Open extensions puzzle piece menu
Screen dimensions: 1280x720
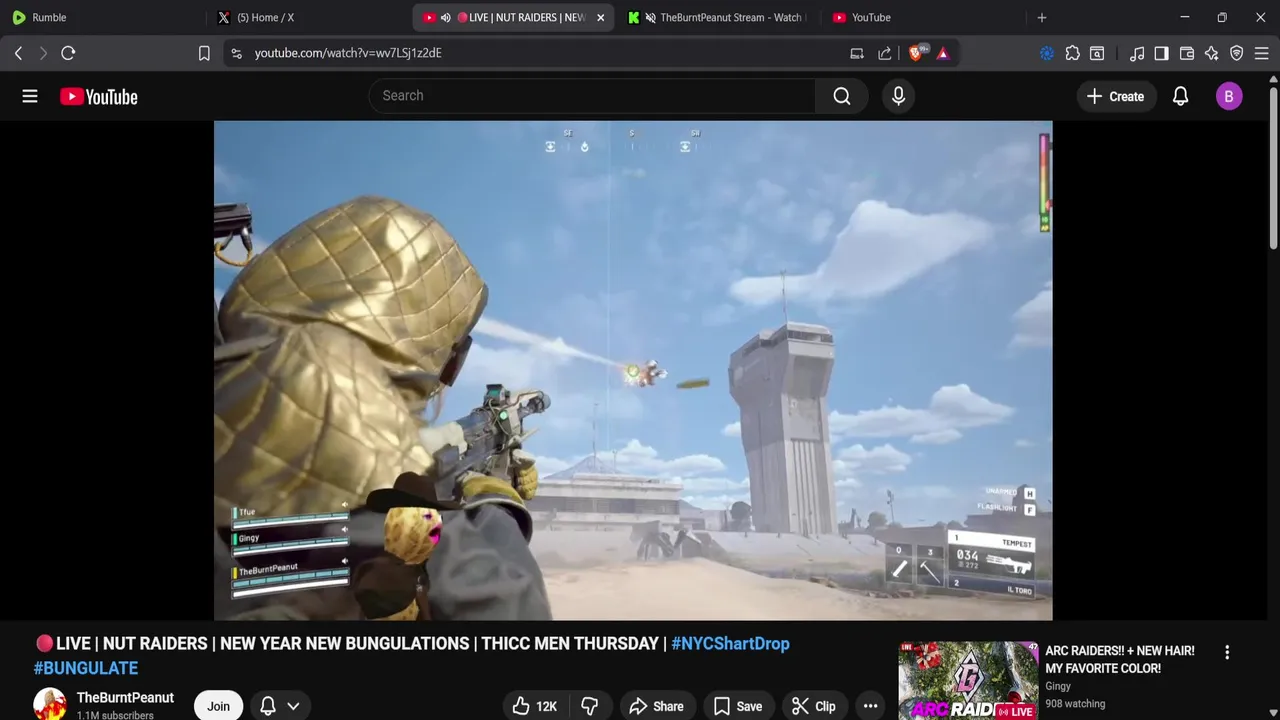click(1072, 53)
